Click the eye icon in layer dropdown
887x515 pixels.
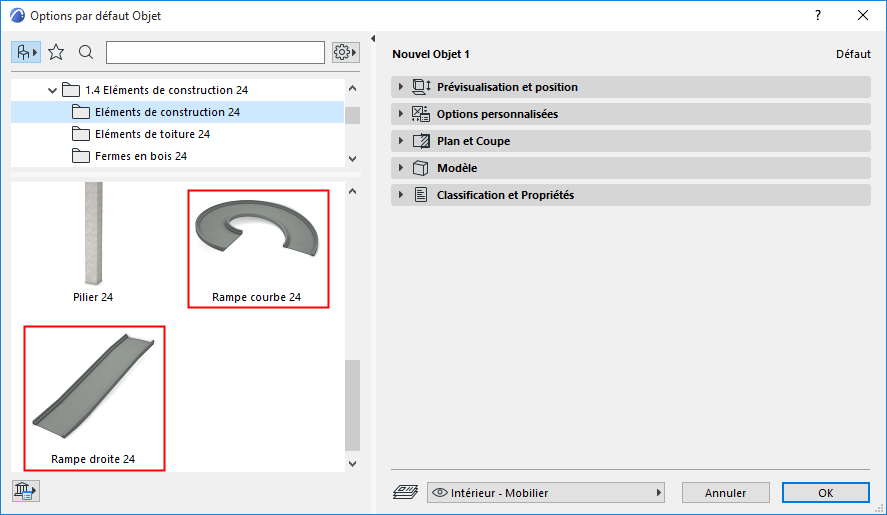[x=440, y=493]
